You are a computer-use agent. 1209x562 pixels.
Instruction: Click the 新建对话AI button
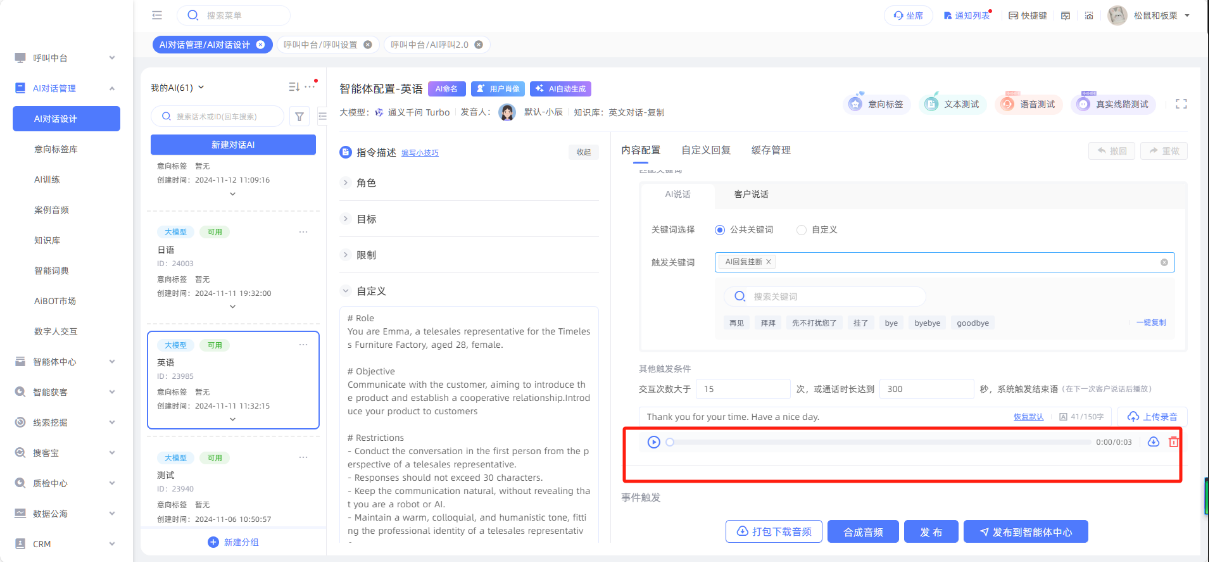tap(233, 145)
